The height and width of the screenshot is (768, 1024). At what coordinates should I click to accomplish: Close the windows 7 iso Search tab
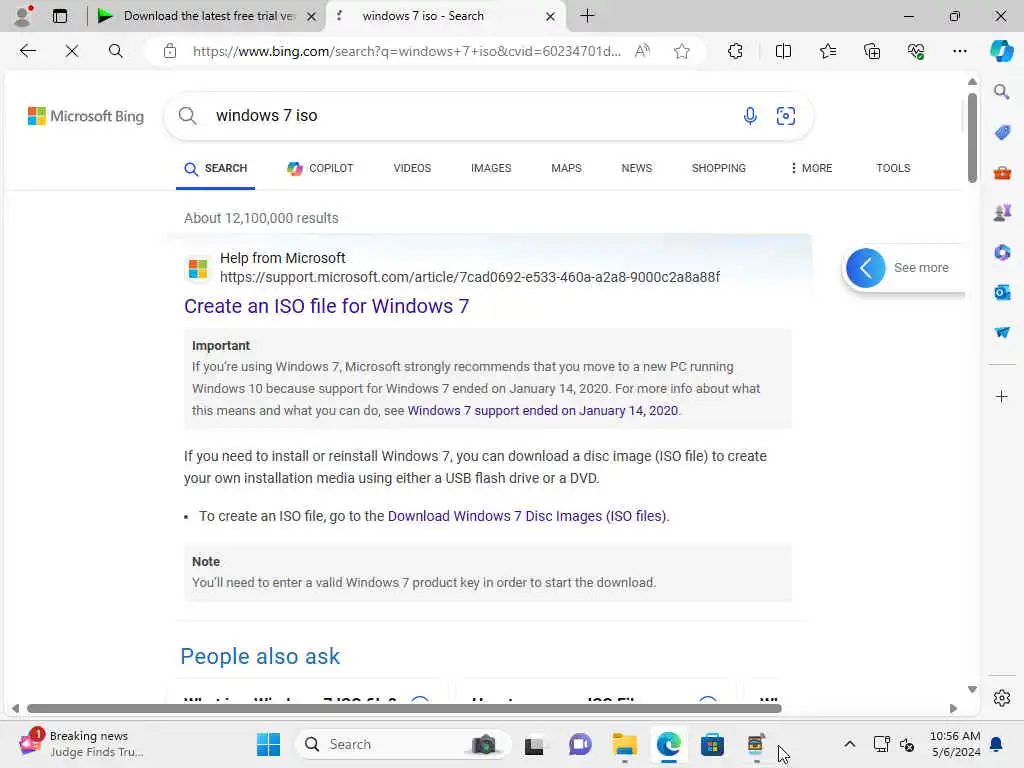pos(551,16)
